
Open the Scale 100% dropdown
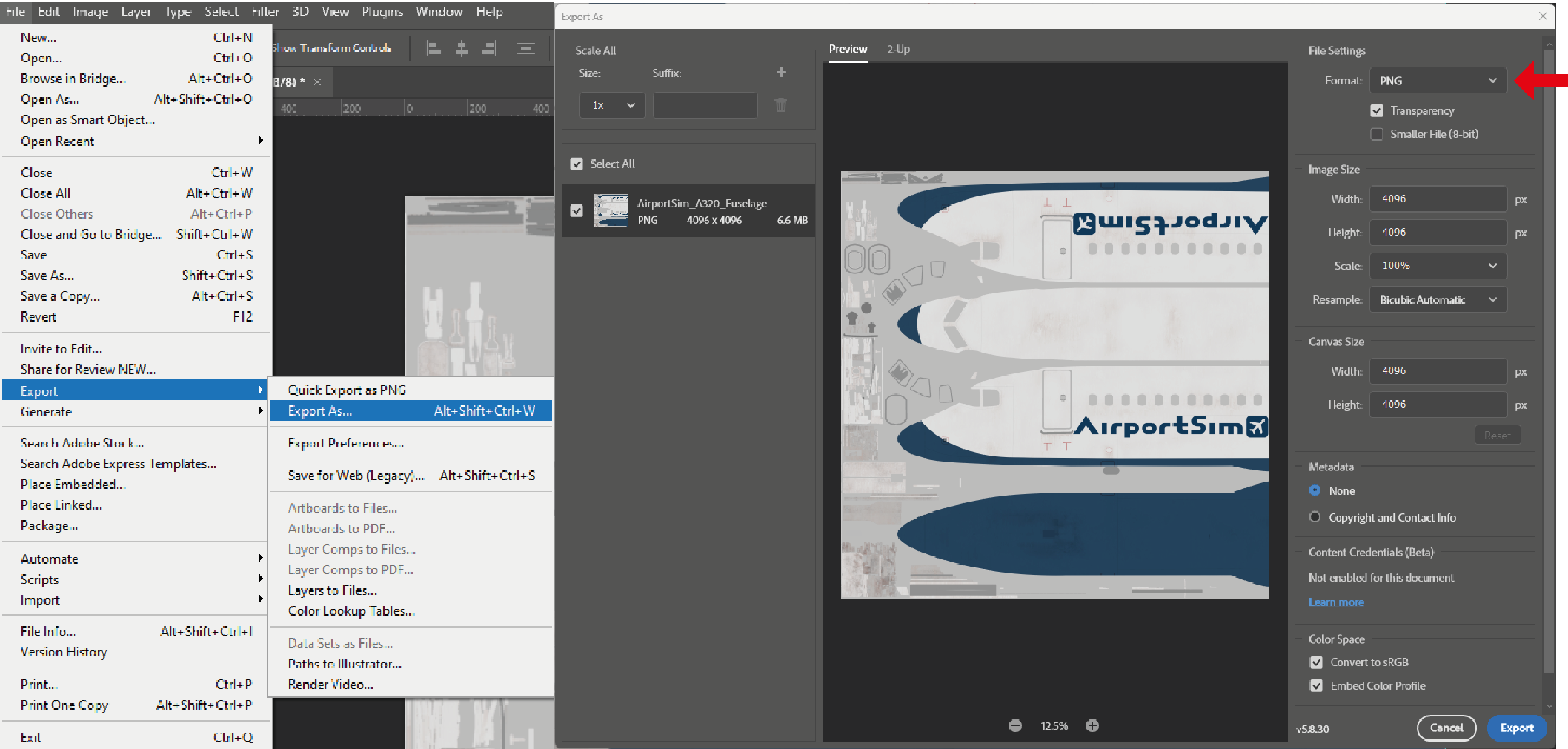(1438, 265)
